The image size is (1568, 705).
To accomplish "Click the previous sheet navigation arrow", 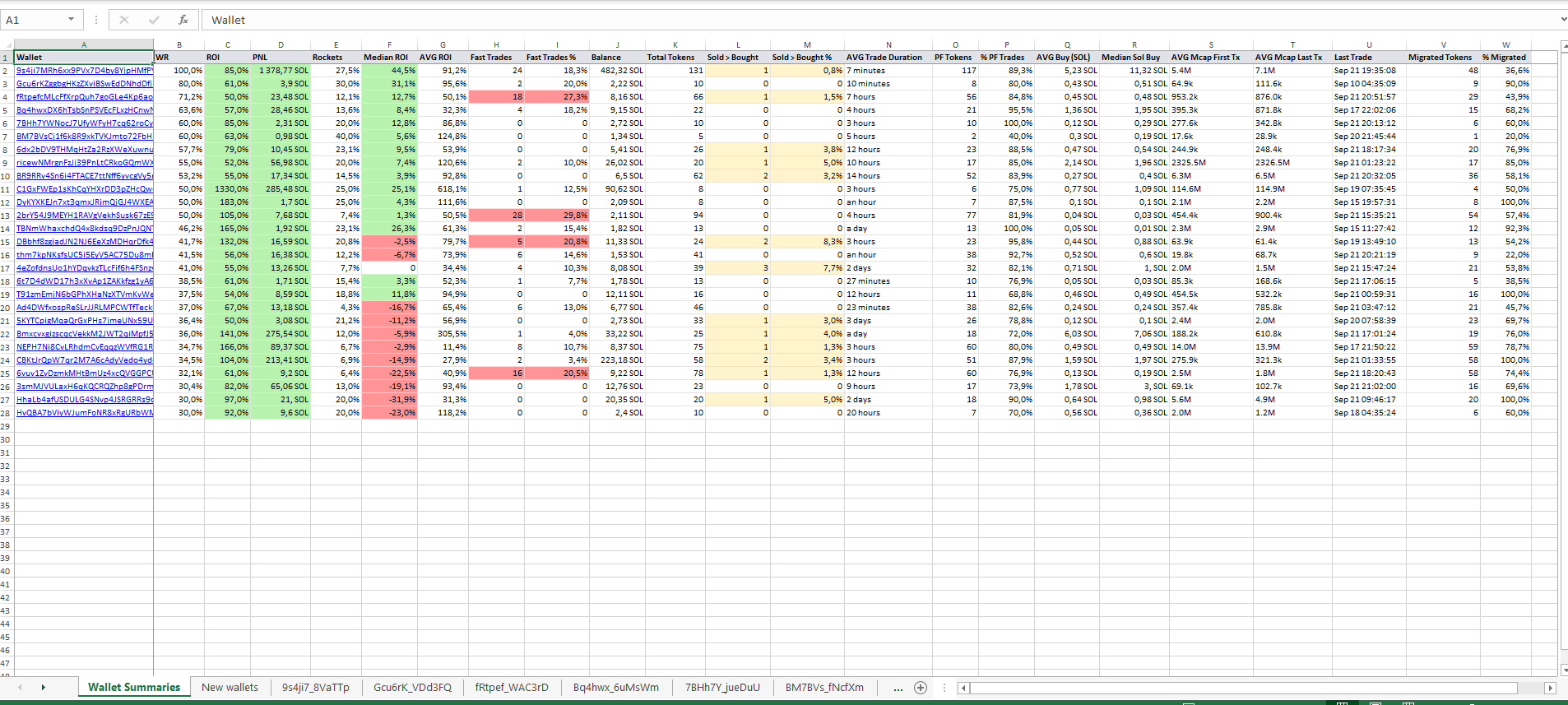I will pyautogui.click(x=20, y=688).
